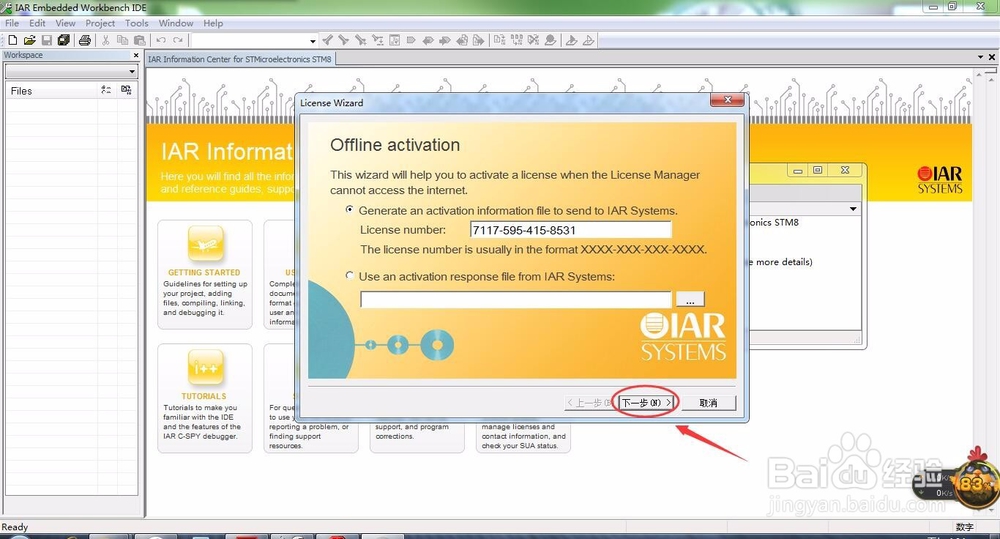Click the scrollbar up arrow of Information Center
The image size is (1000, 539).
pyautogui.click(x=979, y=76)
